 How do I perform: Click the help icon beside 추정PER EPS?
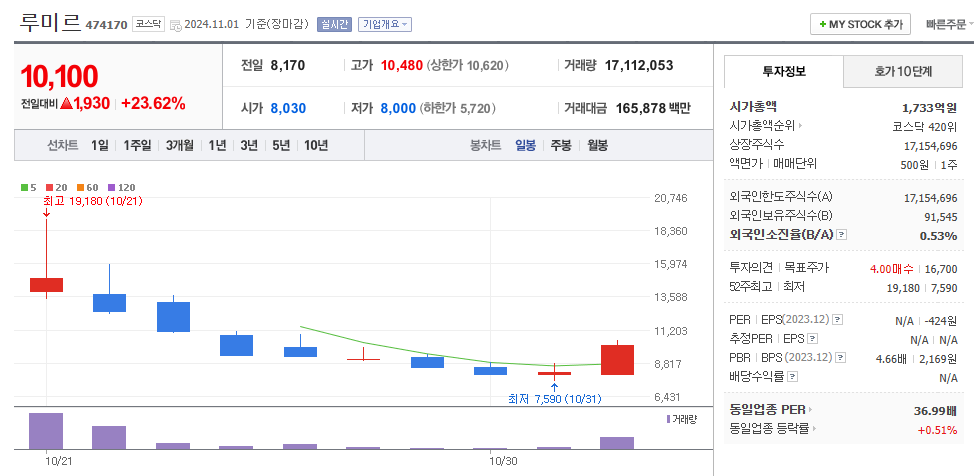[812, 339]
